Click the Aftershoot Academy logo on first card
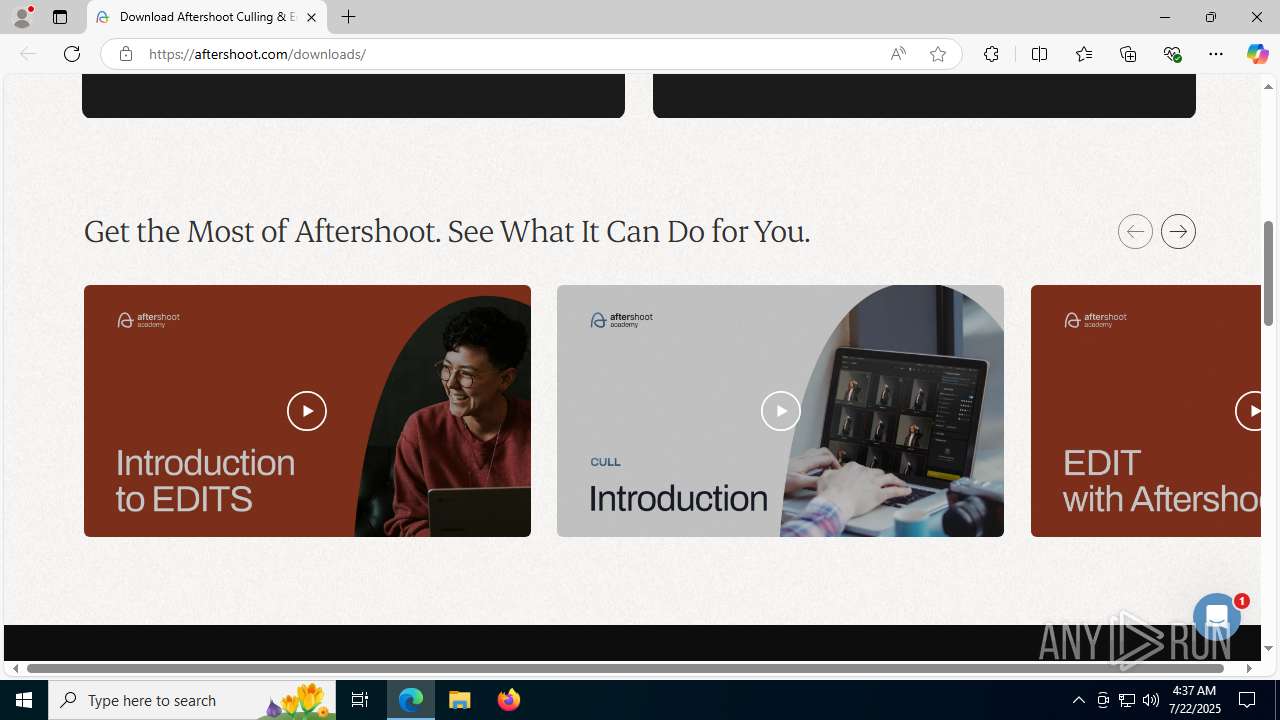This screenshot has width=1280, height=720. tap(148, 320)
